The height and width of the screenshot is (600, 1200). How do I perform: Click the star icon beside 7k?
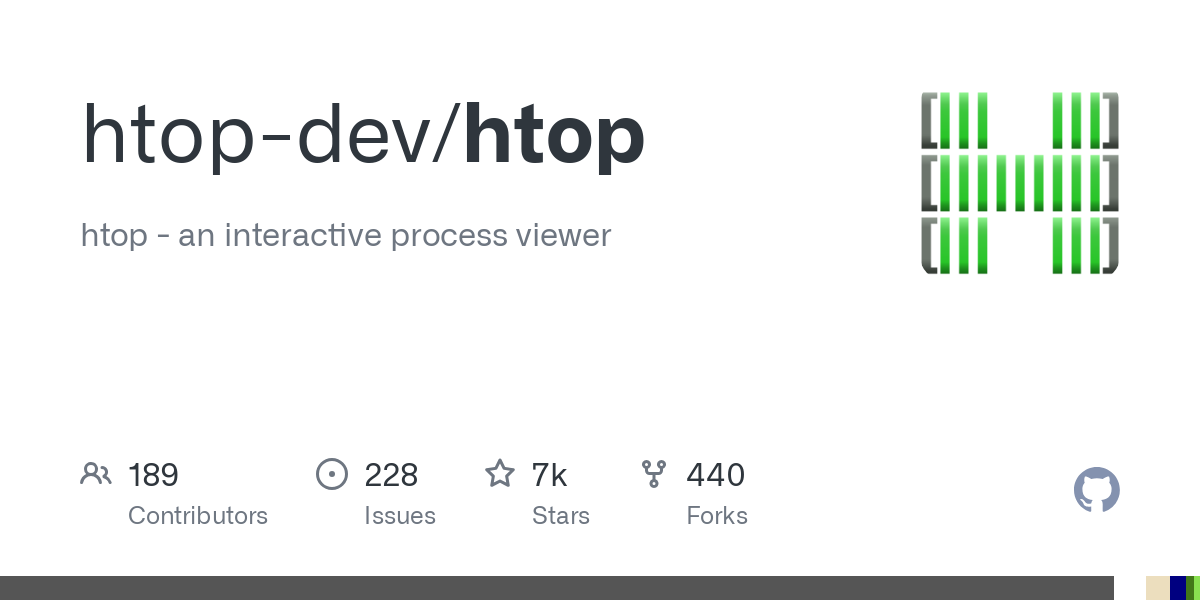500,474
